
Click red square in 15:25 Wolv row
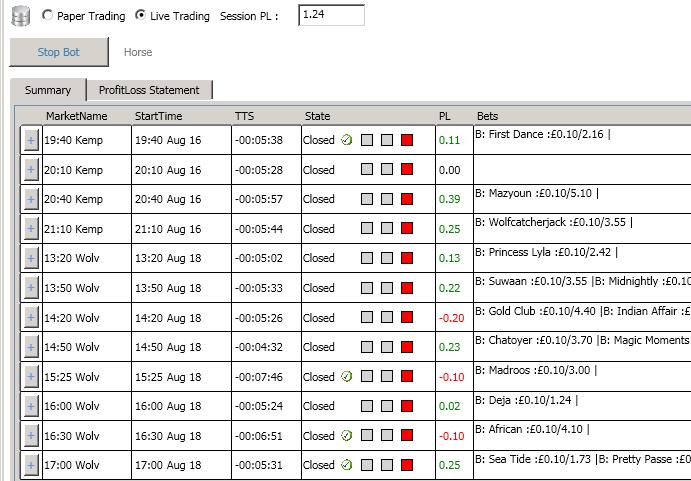[407, 377]
